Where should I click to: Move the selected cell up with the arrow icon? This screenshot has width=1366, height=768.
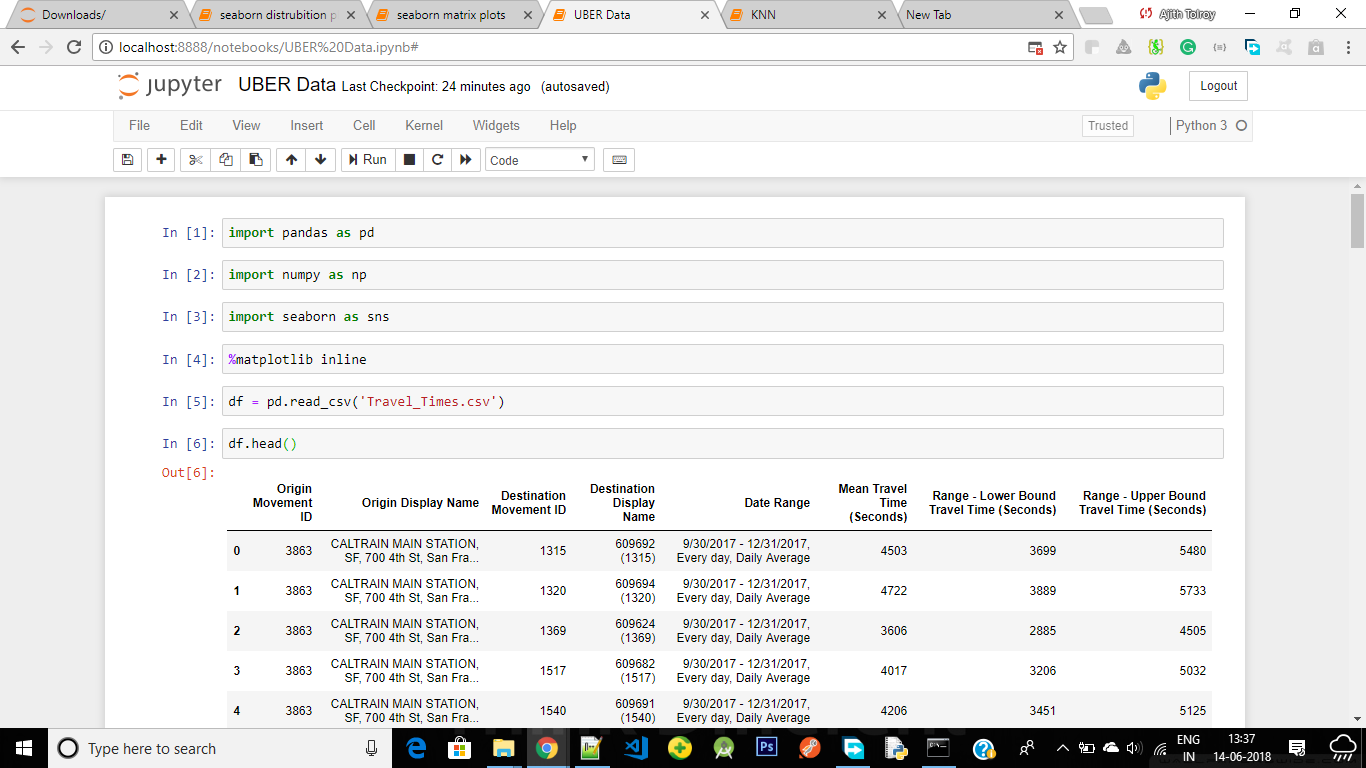point(290,159)
